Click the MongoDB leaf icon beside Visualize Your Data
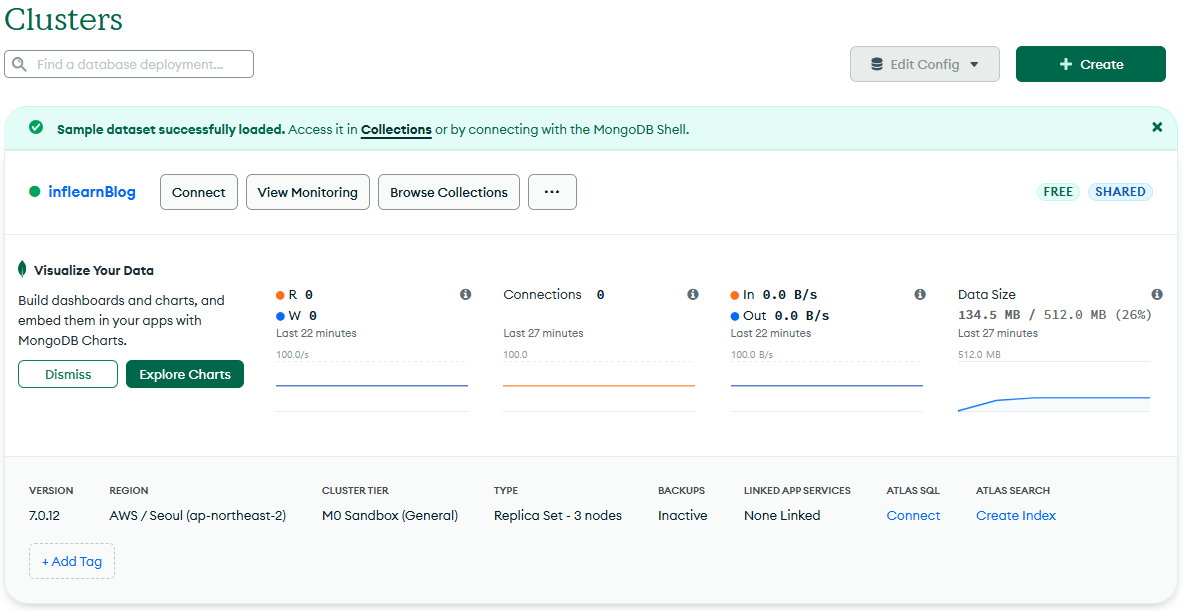This screenshot has width=1185, height=611. click(22, 269)
